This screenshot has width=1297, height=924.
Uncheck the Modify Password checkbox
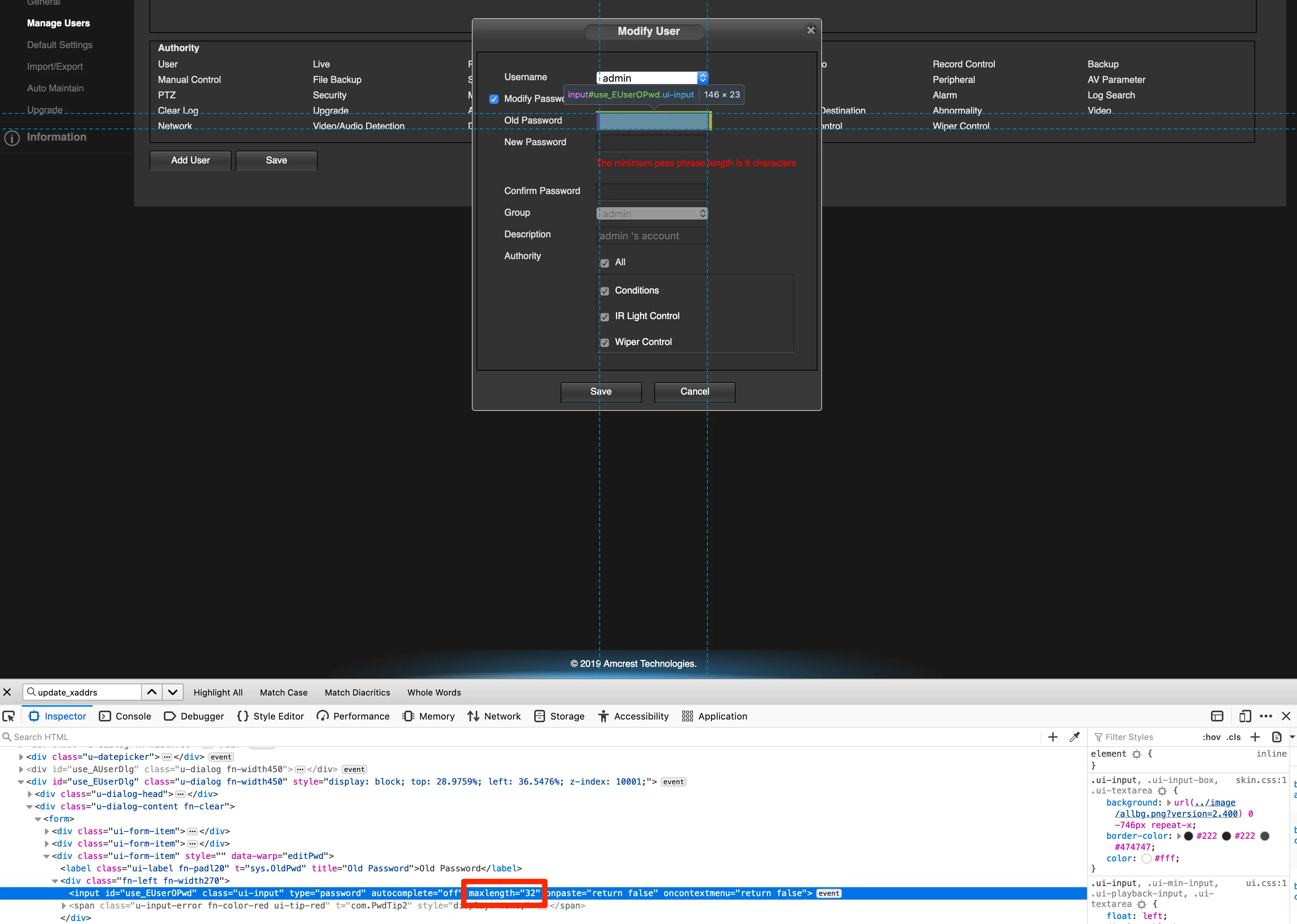click(494, 99)
